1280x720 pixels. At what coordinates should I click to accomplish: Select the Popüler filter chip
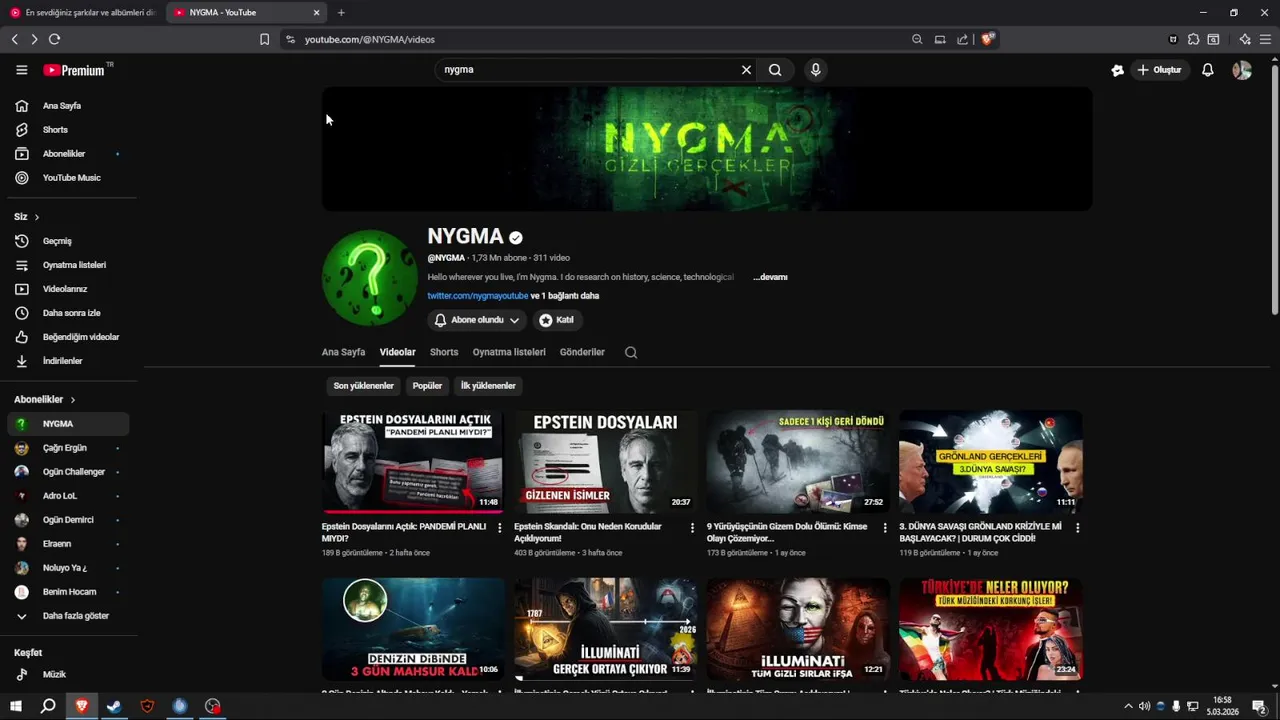(x=427, y=386)
